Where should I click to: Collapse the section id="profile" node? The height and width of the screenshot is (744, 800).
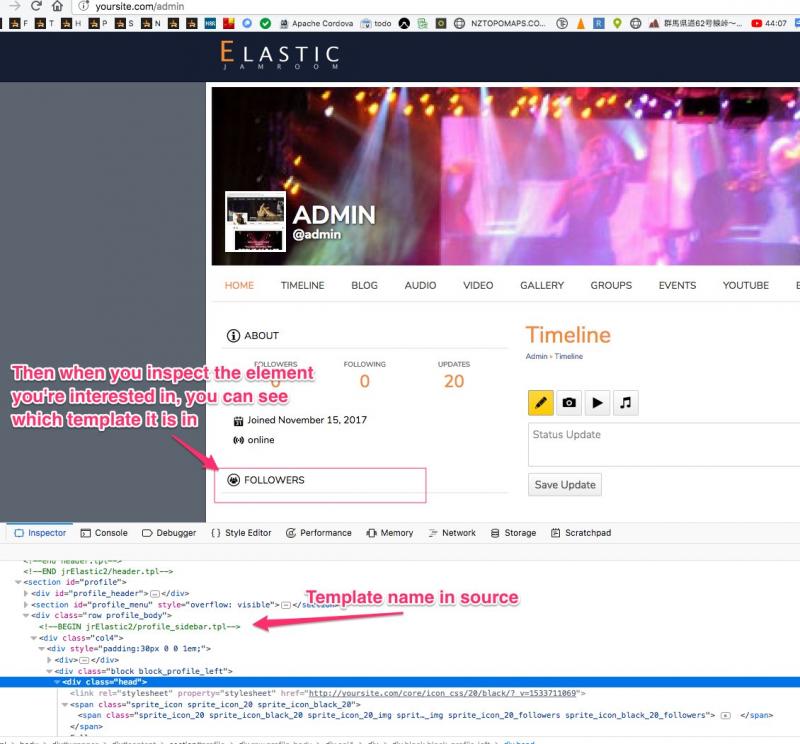pyautogui.click(x=17, y=582)
